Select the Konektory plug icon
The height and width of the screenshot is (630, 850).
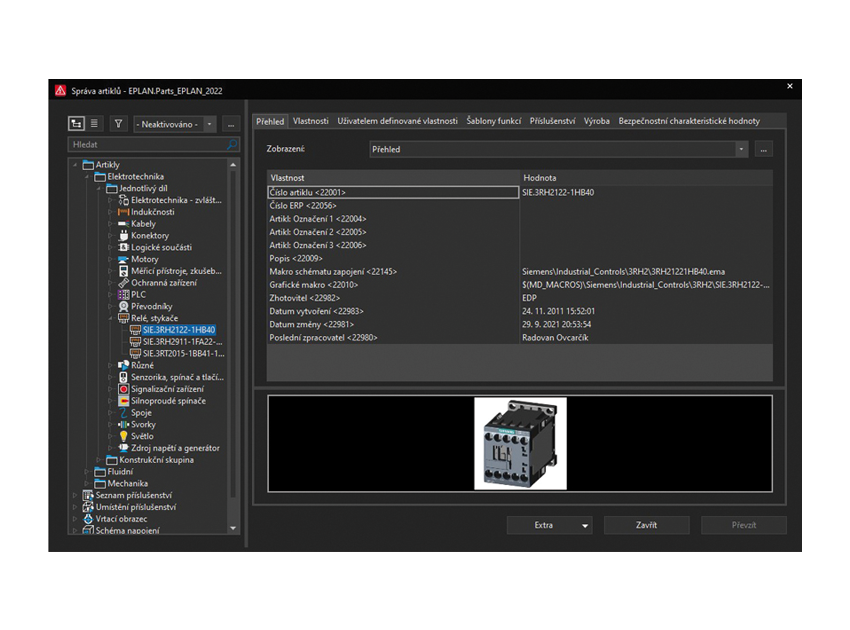(x=124, y=235)
